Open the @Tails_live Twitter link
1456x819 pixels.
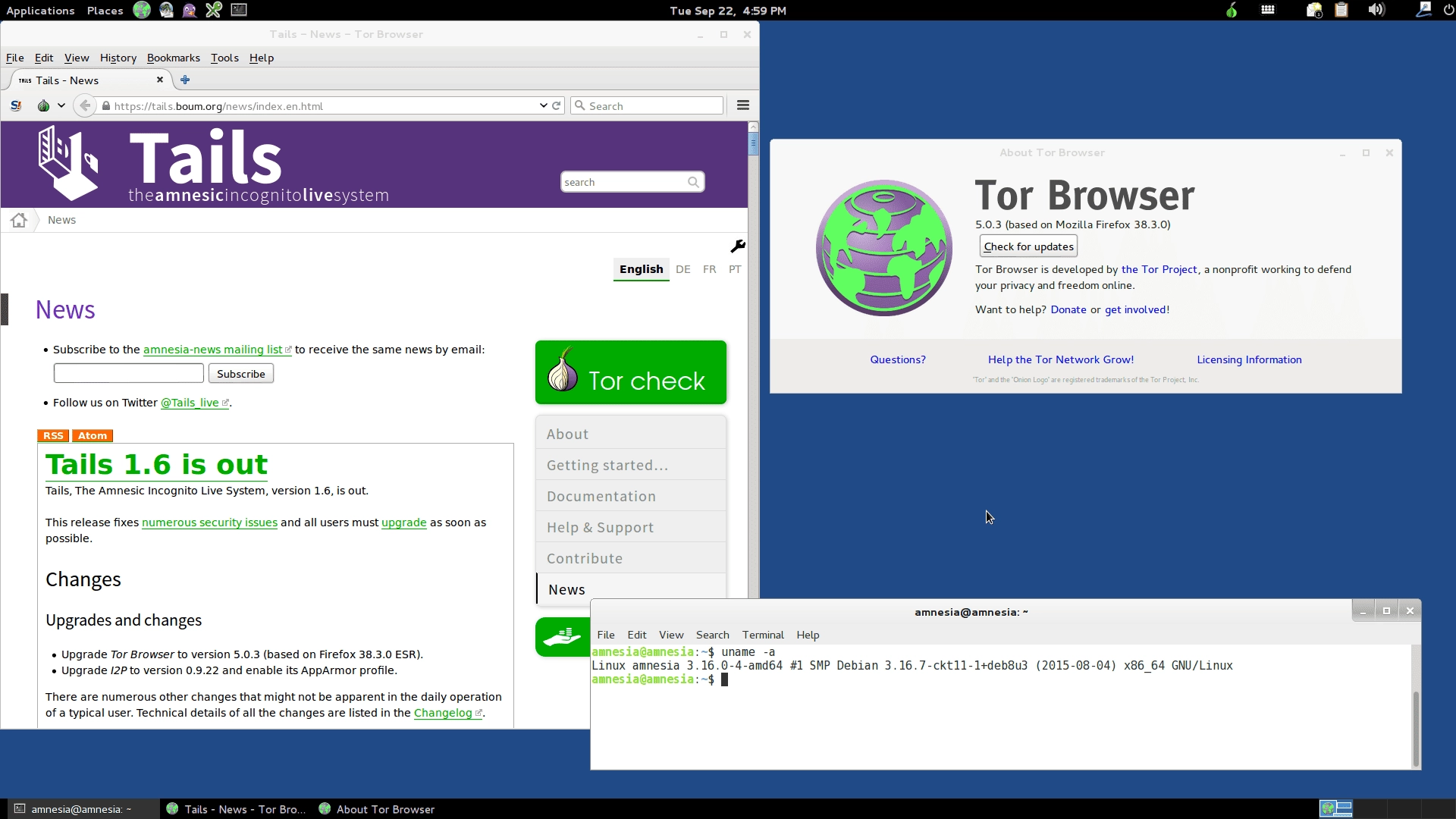194,403
